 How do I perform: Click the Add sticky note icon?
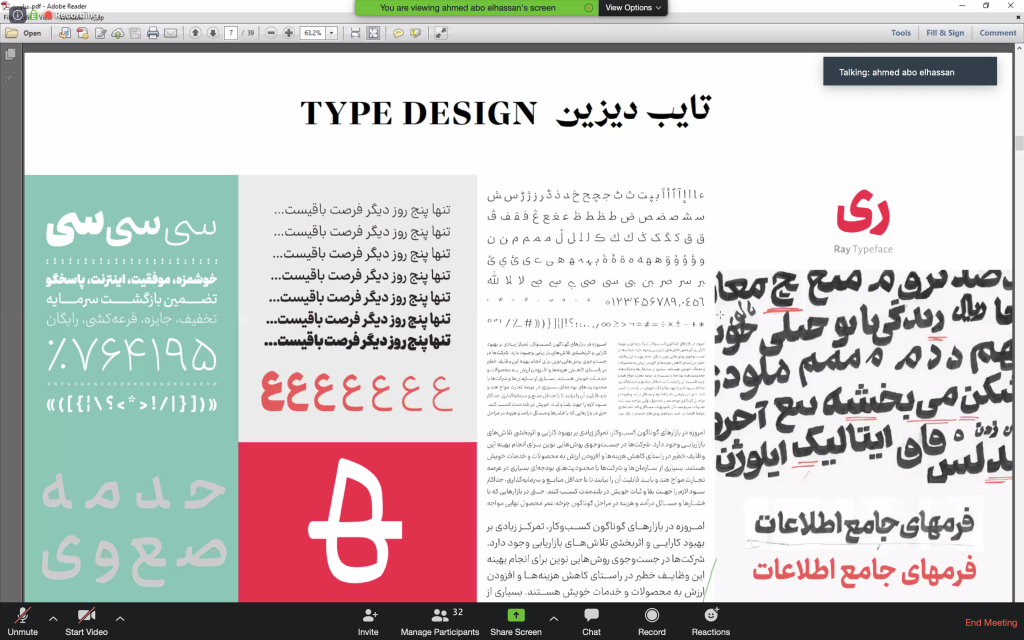(398, 33)
